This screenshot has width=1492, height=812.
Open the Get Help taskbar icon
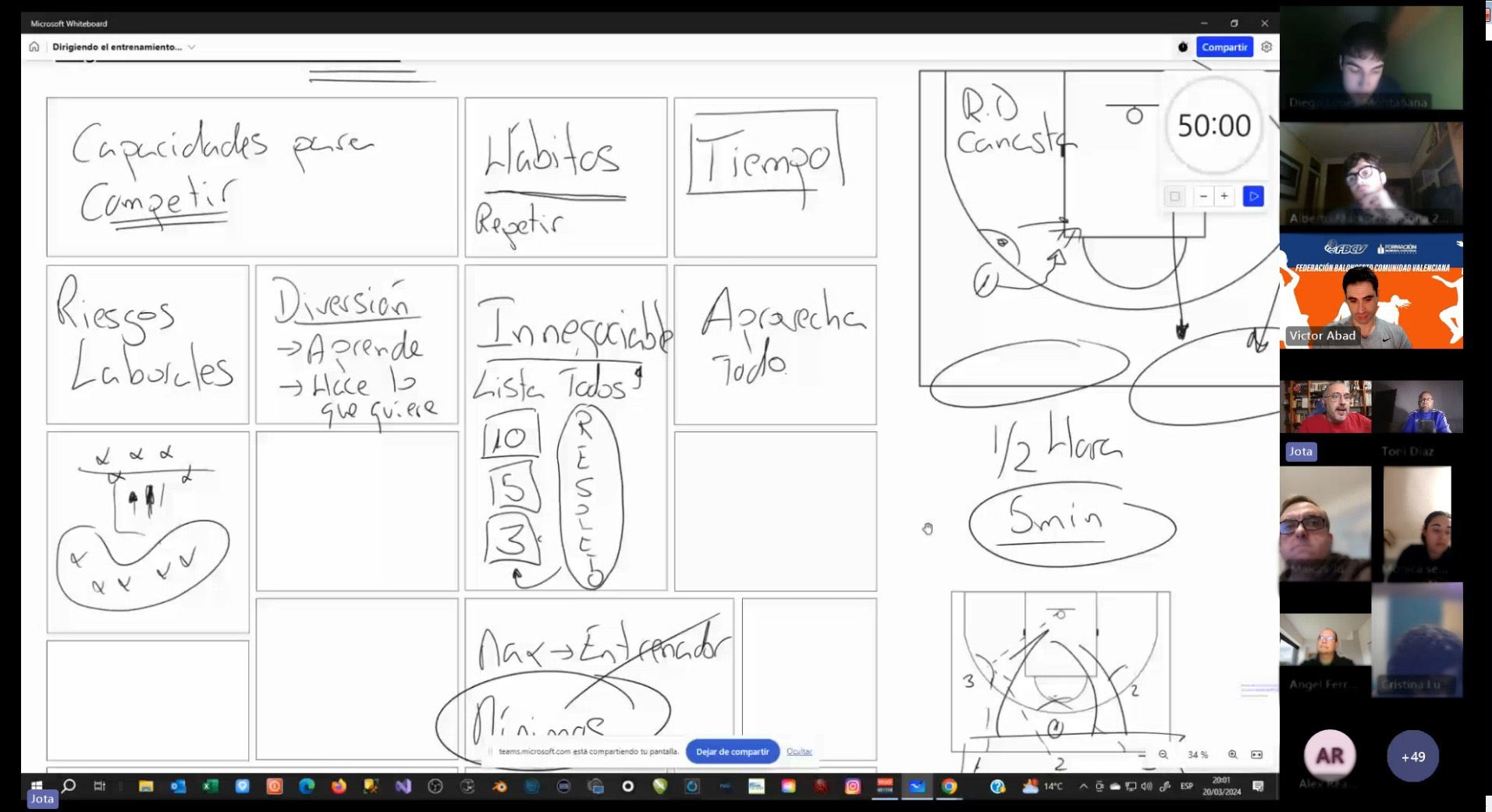[997, 786]
